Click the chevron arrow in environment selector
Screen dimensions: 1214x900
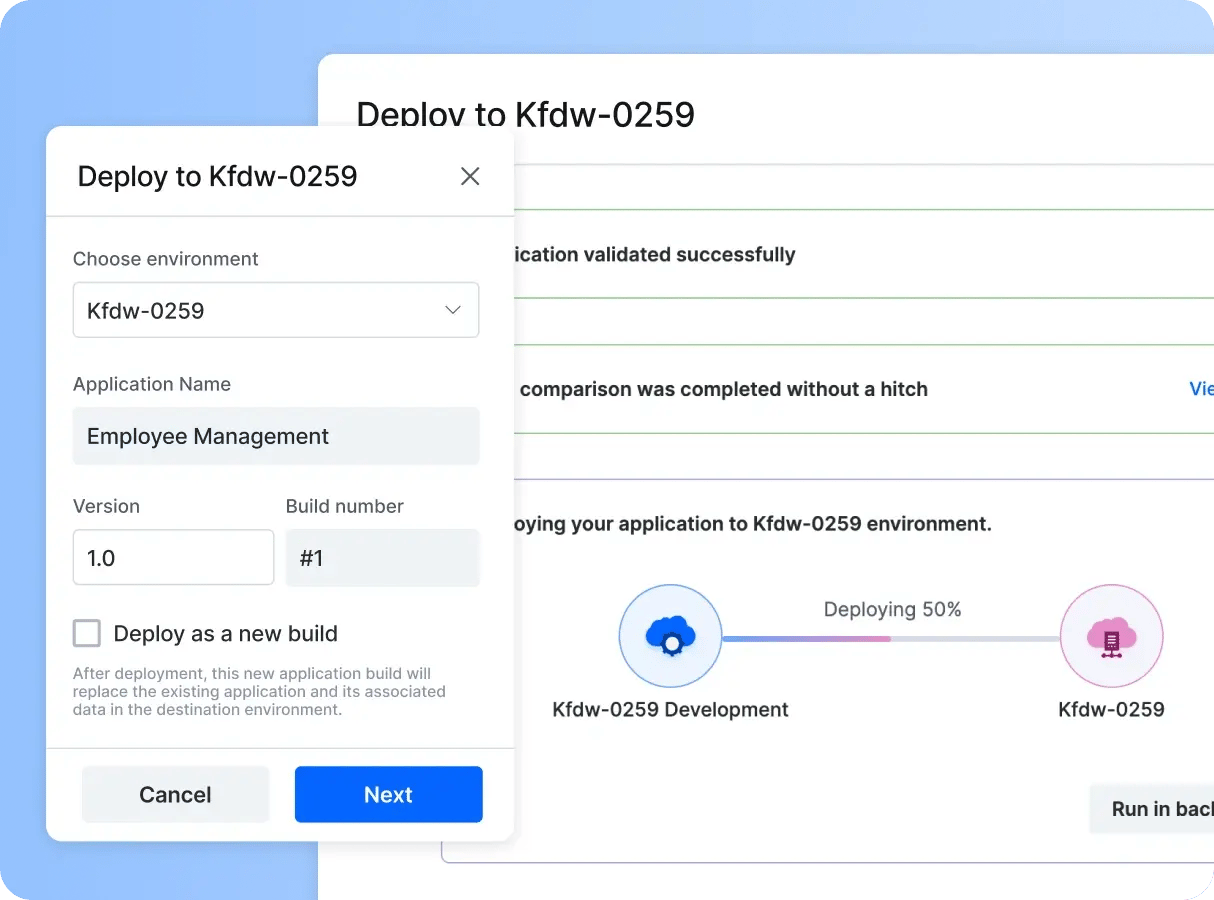coord(453,310)
